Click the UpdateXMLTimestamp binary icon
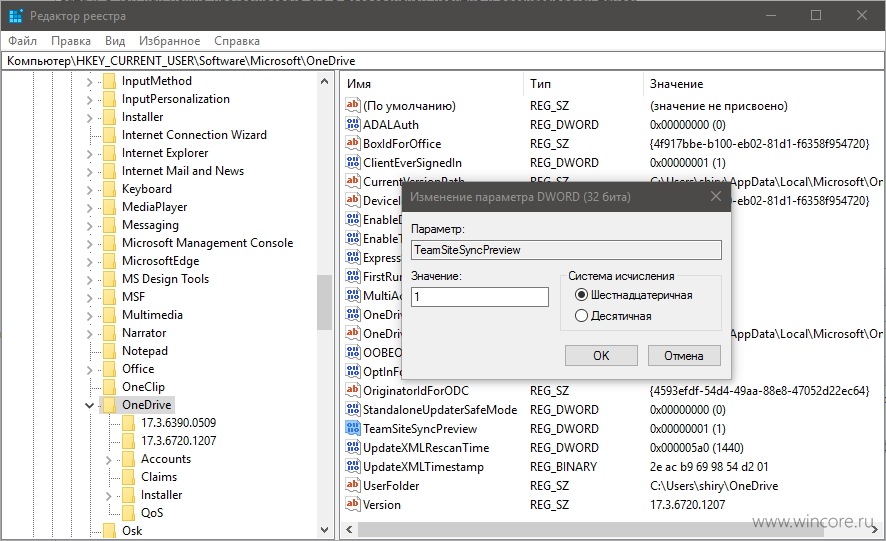This screenshot has height=541, width=886. click(x=353, y=466)
